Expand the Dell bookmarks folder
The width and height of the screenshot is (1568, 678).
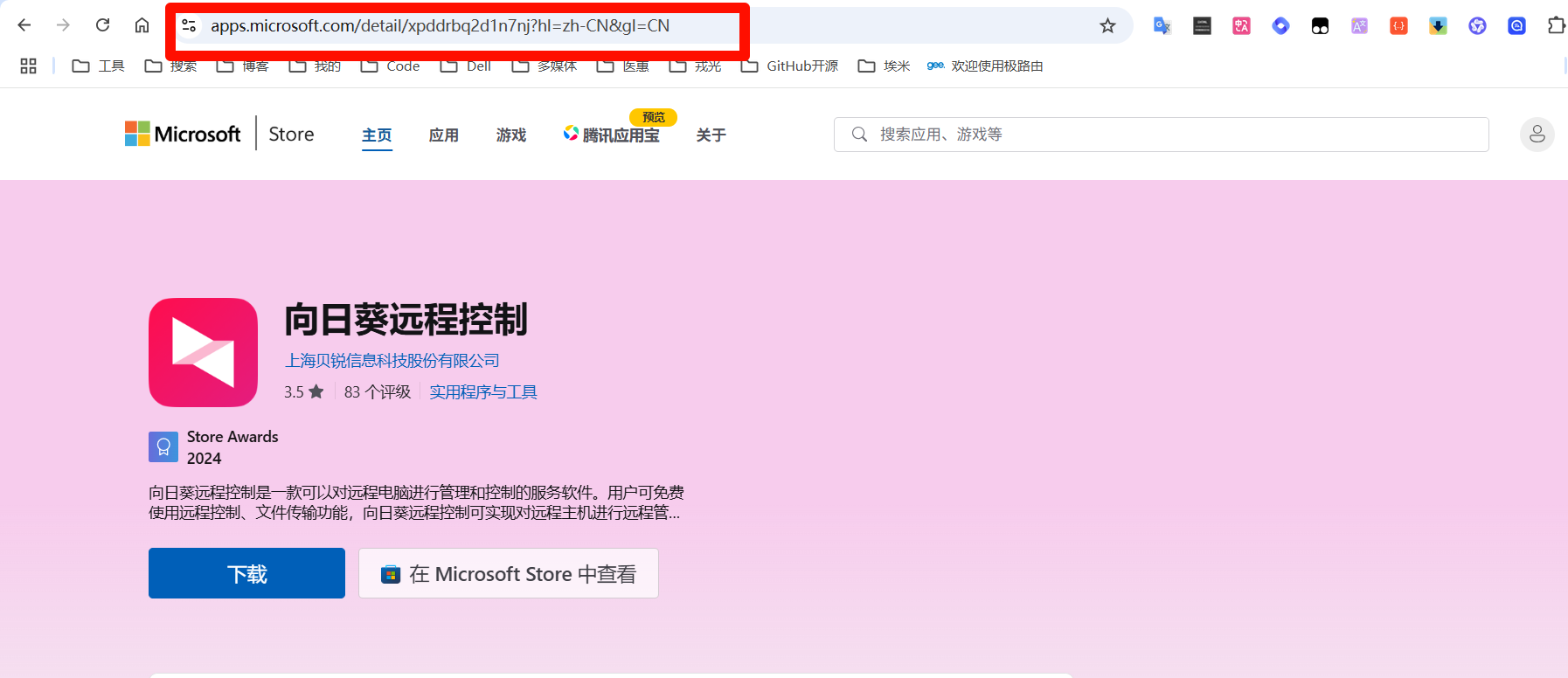coord(465,66)
